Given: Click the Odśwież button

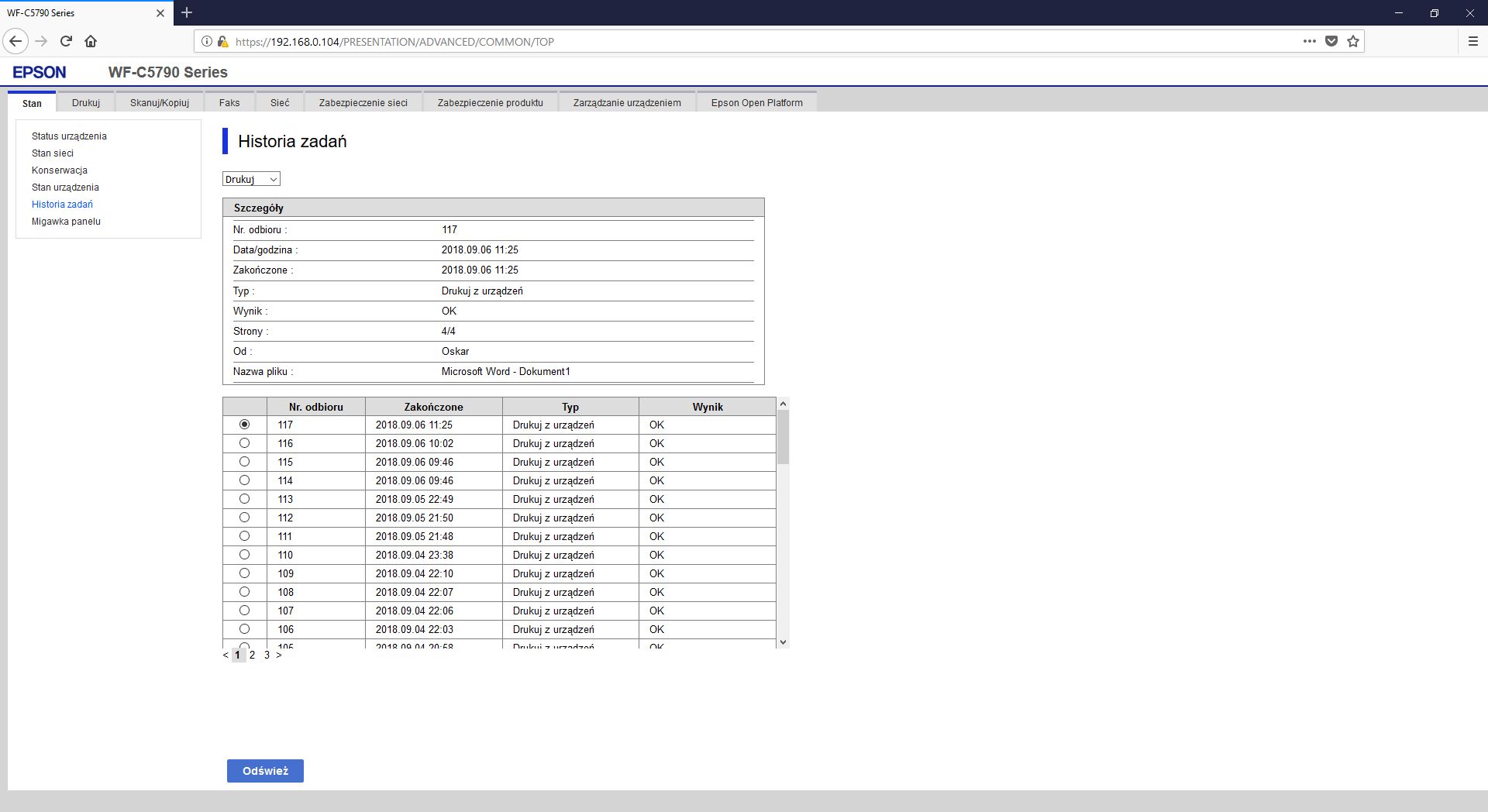Looking at the screenshot, I should click(265, 771).
